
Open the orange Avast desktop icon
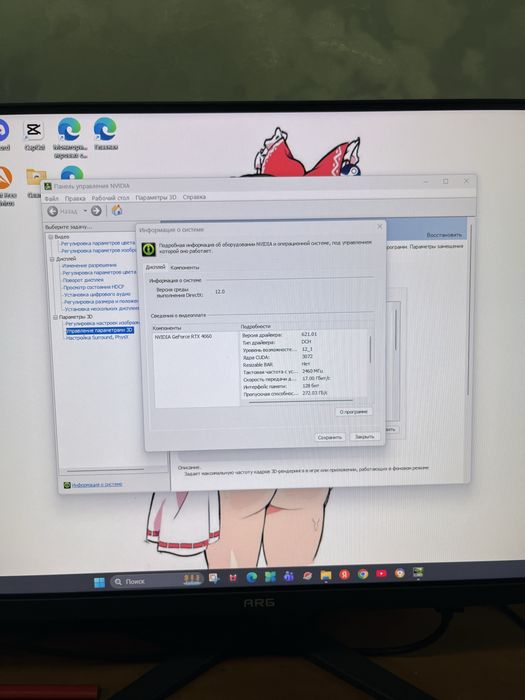(x=5, y=178)
